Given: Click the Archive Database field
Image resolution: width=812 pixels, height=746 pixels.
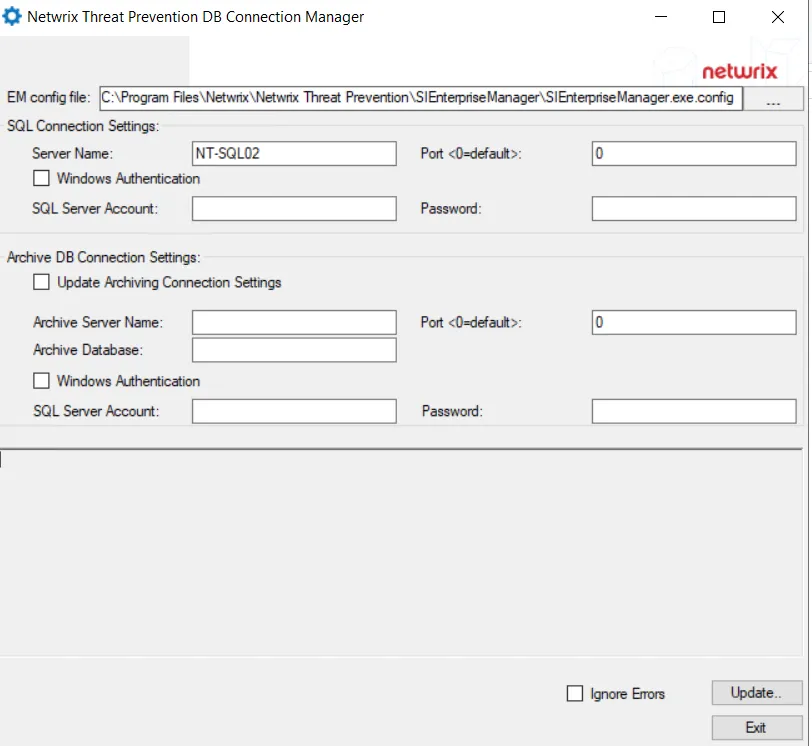Looking at the screenshot, I should 294,350.
